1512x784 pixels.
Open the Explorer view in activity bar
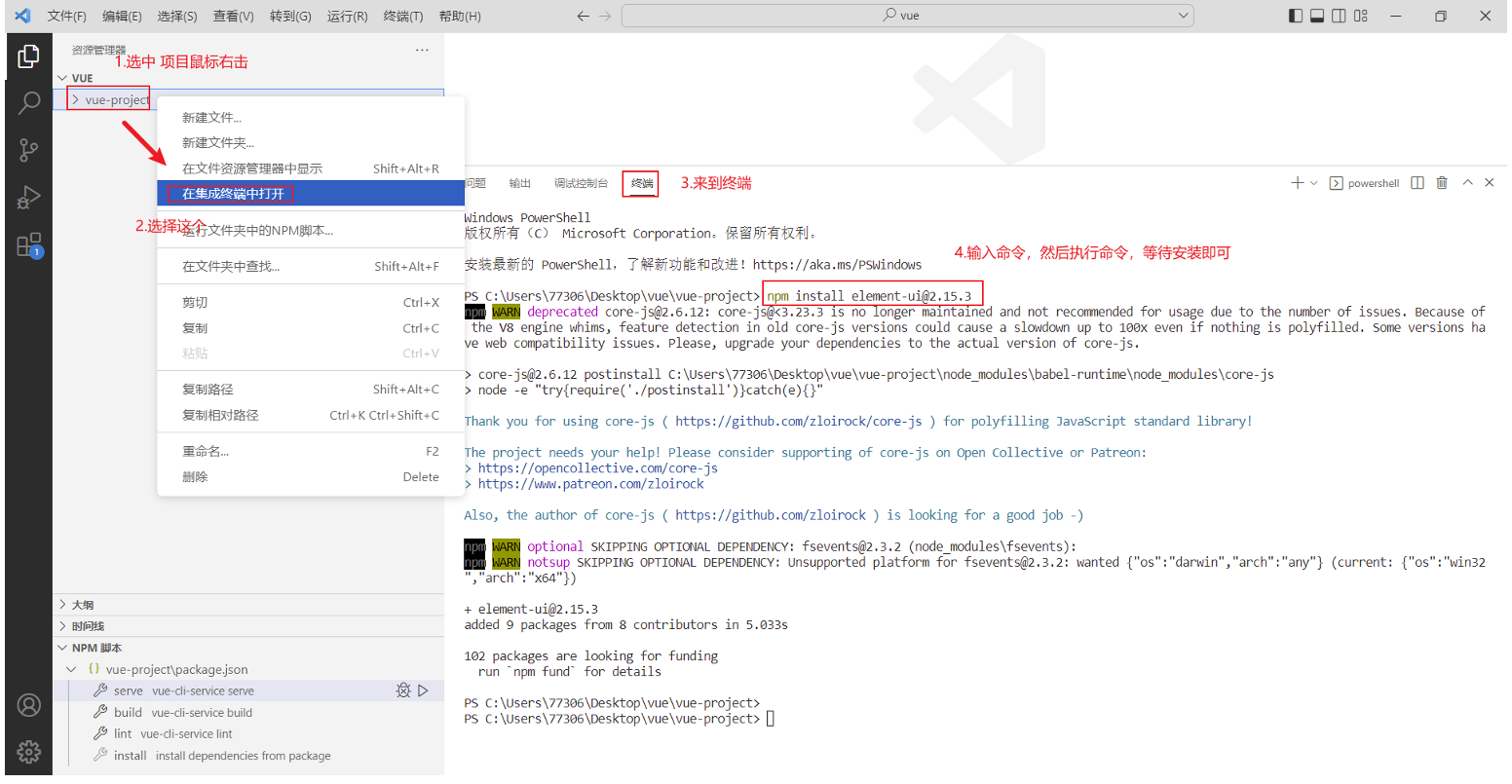[x=28, y=57]
